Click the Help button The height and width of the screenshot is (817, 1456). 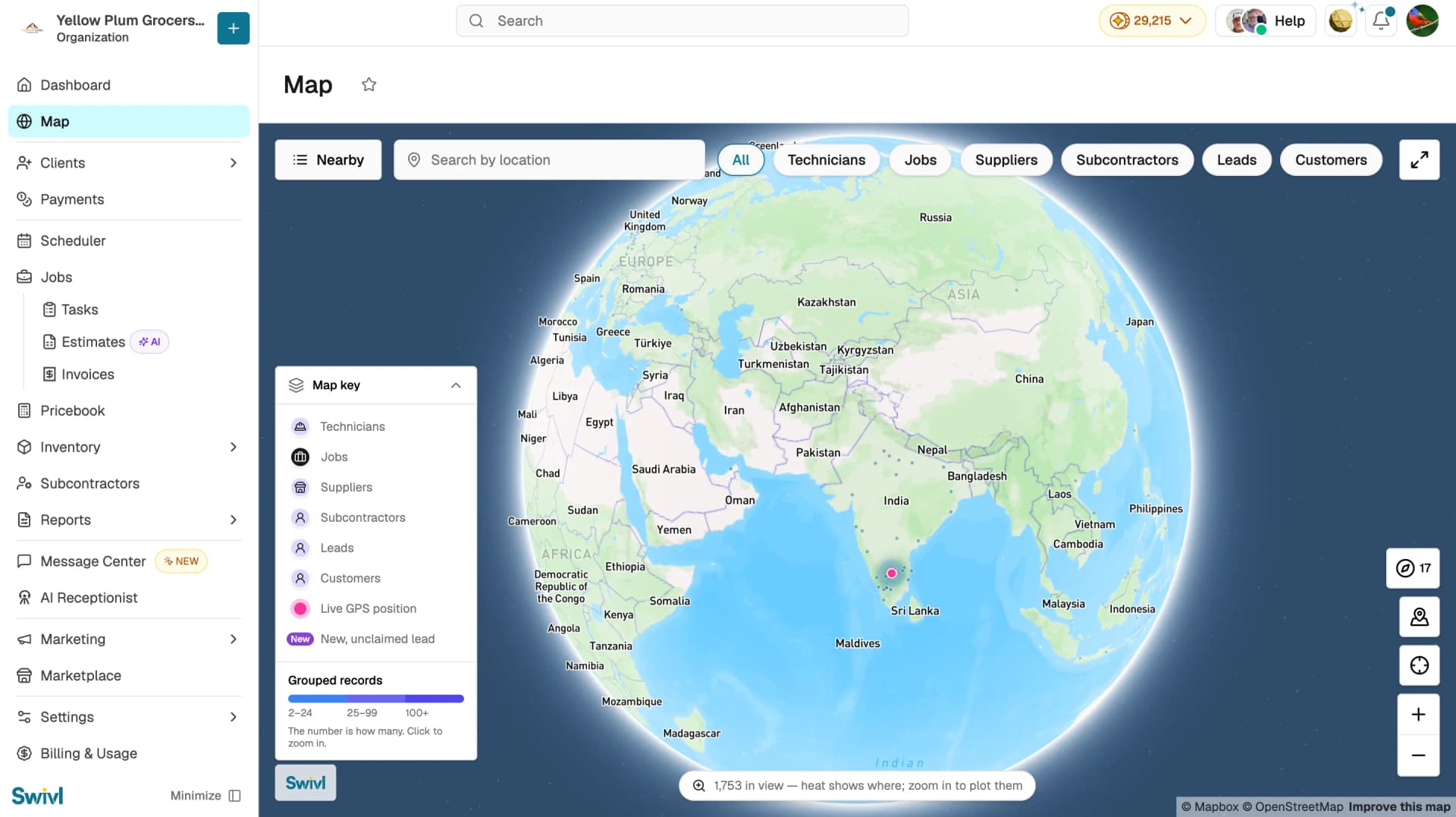coord(1265,20)
